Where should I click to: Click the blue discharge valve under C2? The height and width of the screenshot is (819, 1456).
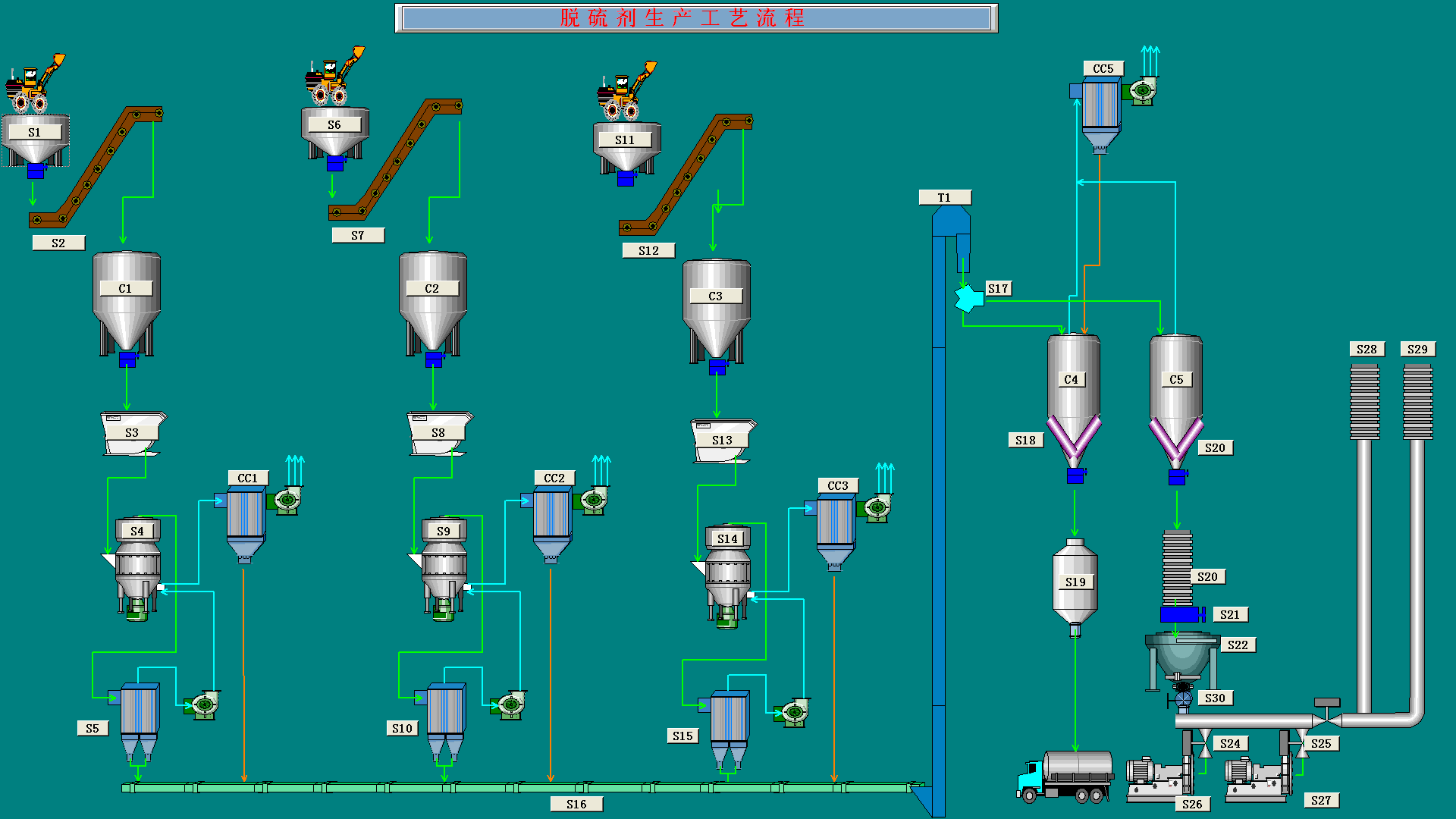tap(433, 359)
